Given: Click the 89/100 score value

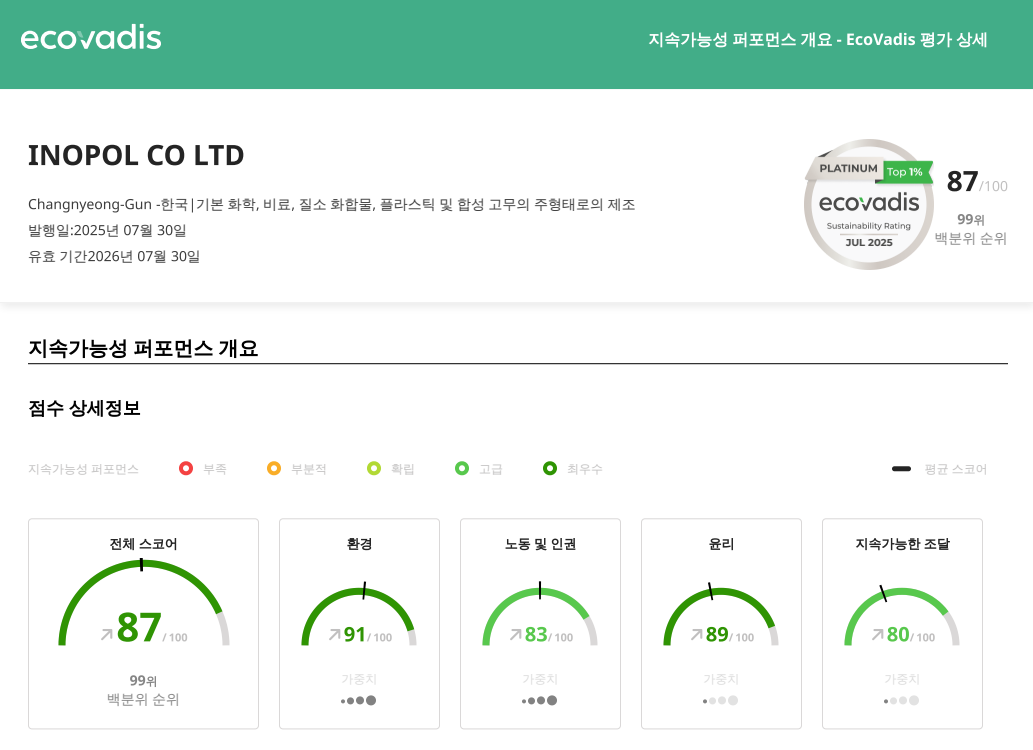Looking at the screenshot, I should [x=730, y=635].
